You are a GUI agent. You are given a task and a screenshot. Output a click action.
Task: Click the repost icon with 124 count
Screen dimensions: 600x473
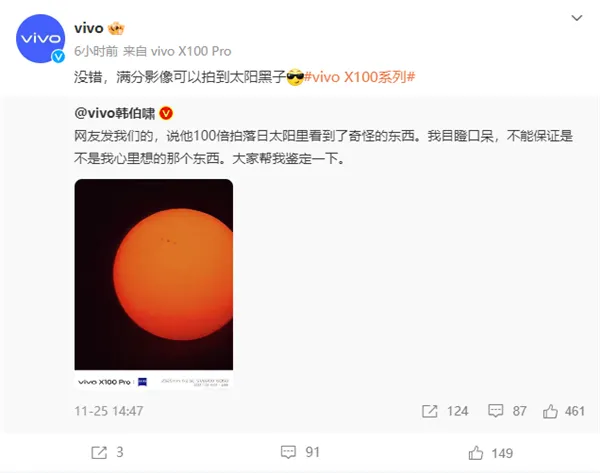coord(430,411)
